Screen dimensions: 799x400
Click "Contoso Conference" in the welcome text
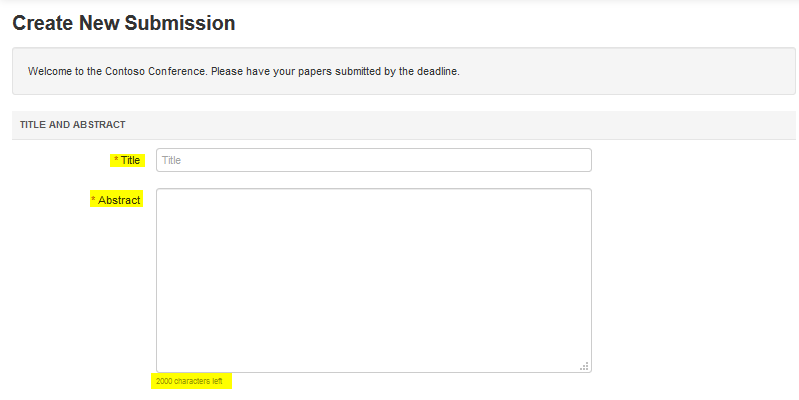click(x=148, y=72)
